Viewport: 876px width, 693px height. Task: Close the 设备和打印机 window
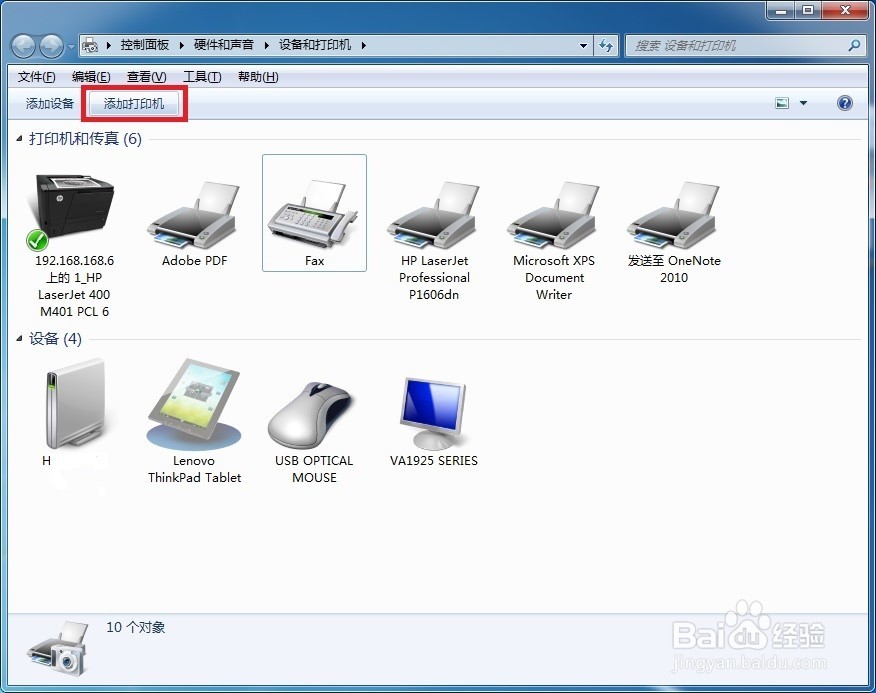click(845, 10)
